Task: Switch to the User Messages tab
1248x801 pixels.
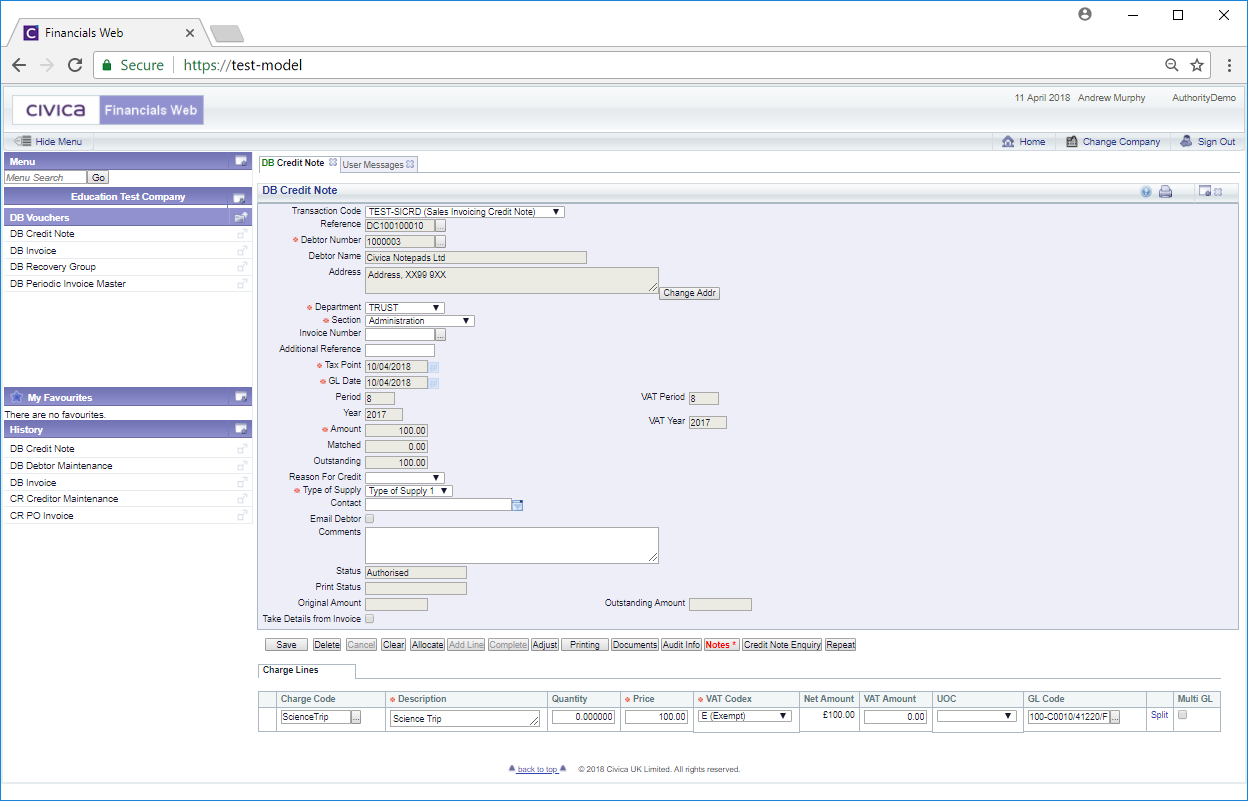Action: (x=373, y=164)
